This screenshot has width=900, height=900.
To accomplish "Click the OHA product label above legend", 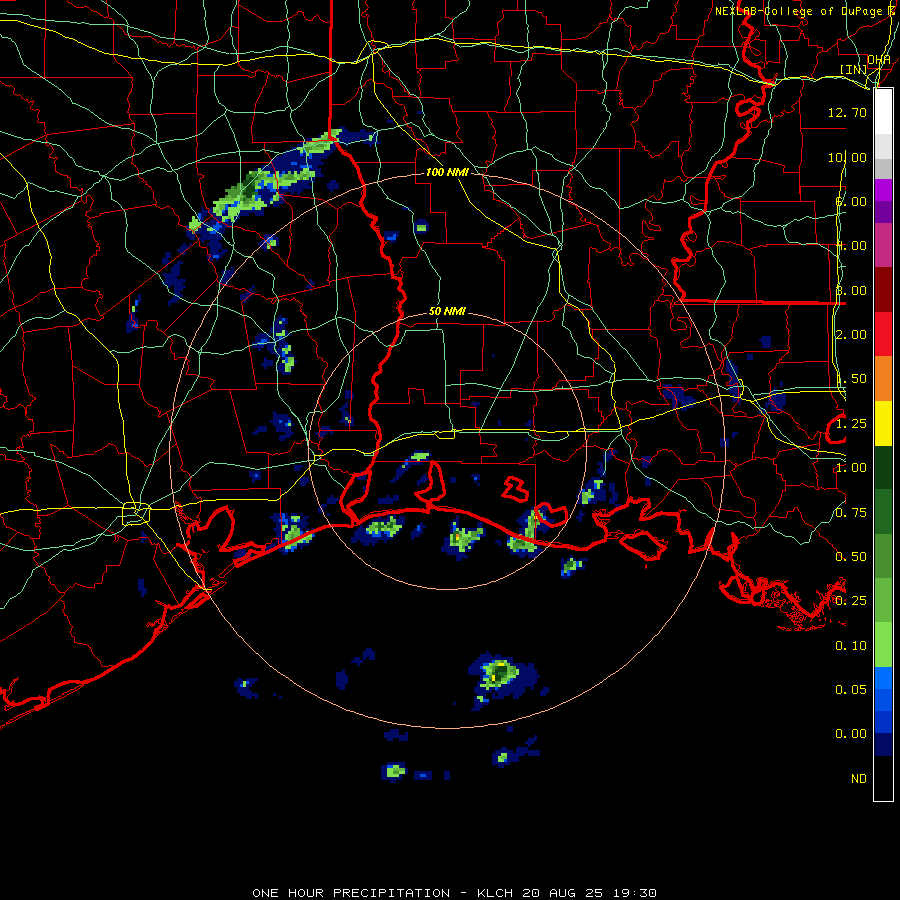I will pyautogui.click(x=879, y=60).
